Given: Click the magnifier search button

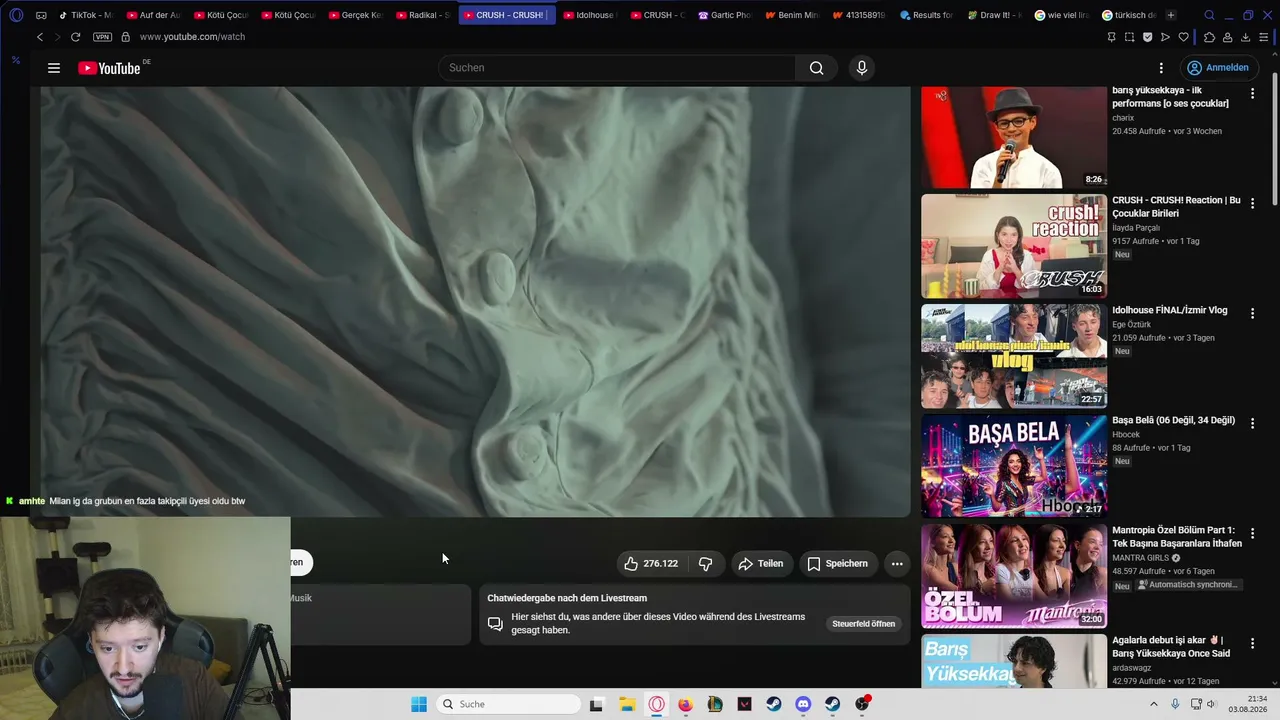Looking at the screenshot, I should 817,68.
